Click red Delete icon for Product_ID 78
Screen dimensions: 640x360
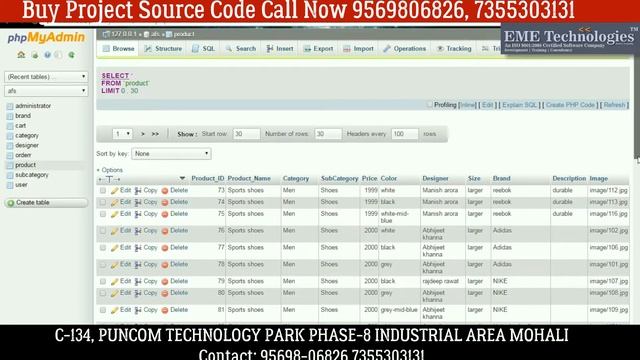(x=165, y=264)
